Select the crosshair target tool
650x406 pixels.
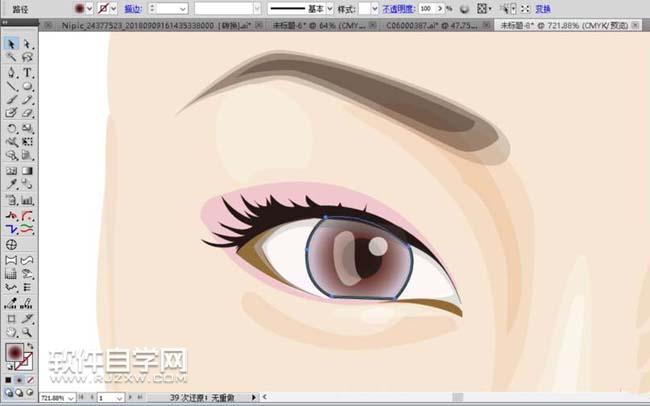[11, 245]
